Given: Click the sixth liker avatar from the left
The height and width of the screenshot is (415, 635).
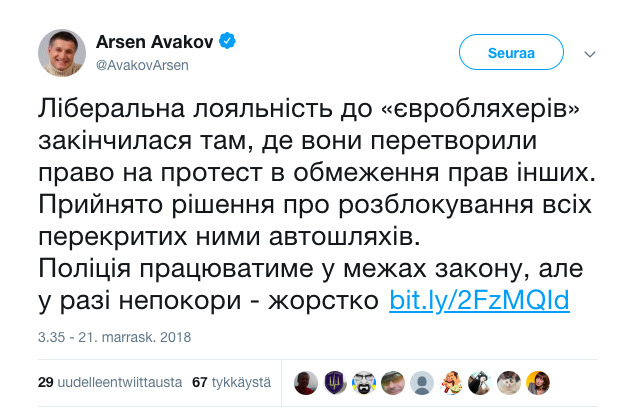Looking at the screenshot, I should [453, 381].
